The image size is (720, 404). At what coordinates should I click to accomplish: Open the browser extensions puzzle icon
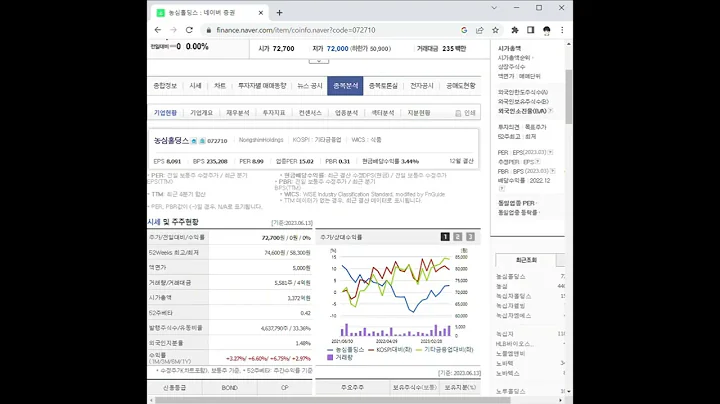(515, 30)
